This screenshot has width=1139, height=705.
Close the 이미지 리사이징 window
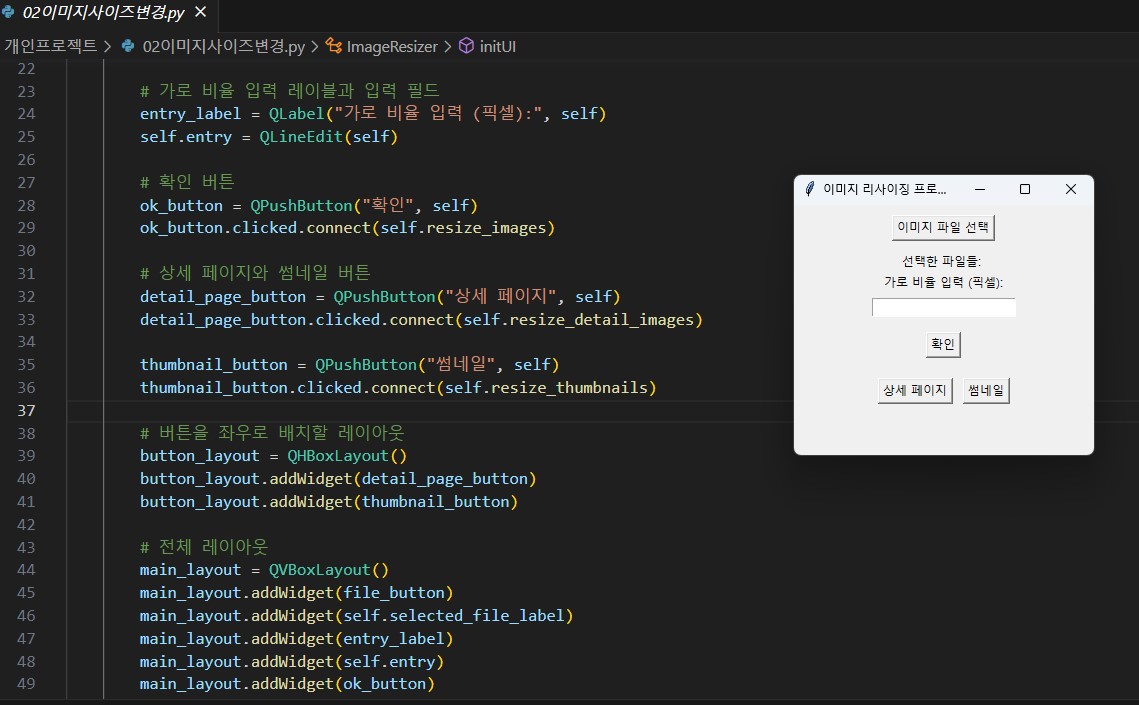(x=1070, y=189)
